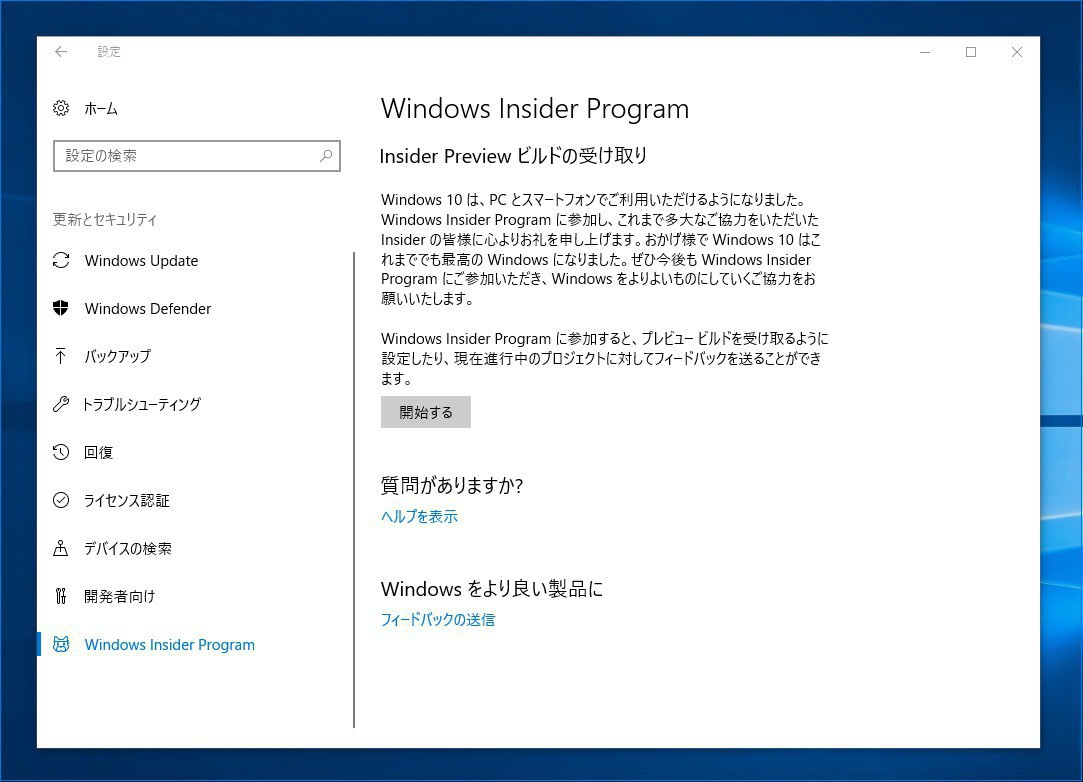Click the back arrow in the title bar
The image size is (1083, 782).
tap(61, 52)
